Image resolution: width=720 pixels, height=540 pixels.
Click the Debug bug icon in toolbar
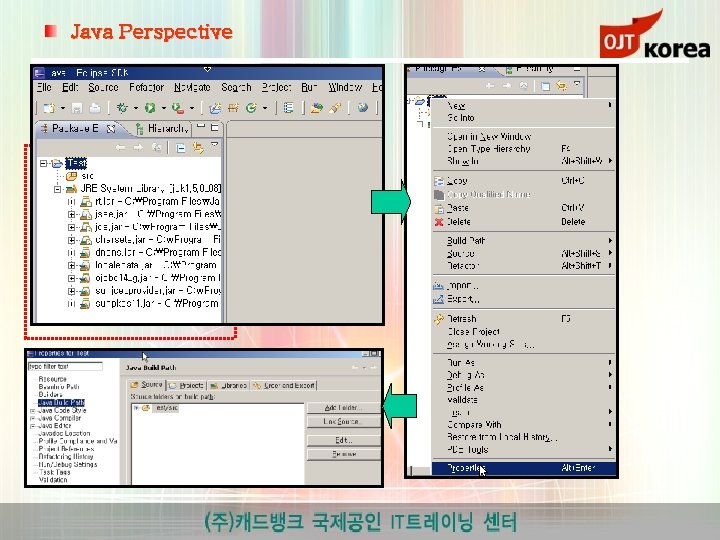(122, 108)
